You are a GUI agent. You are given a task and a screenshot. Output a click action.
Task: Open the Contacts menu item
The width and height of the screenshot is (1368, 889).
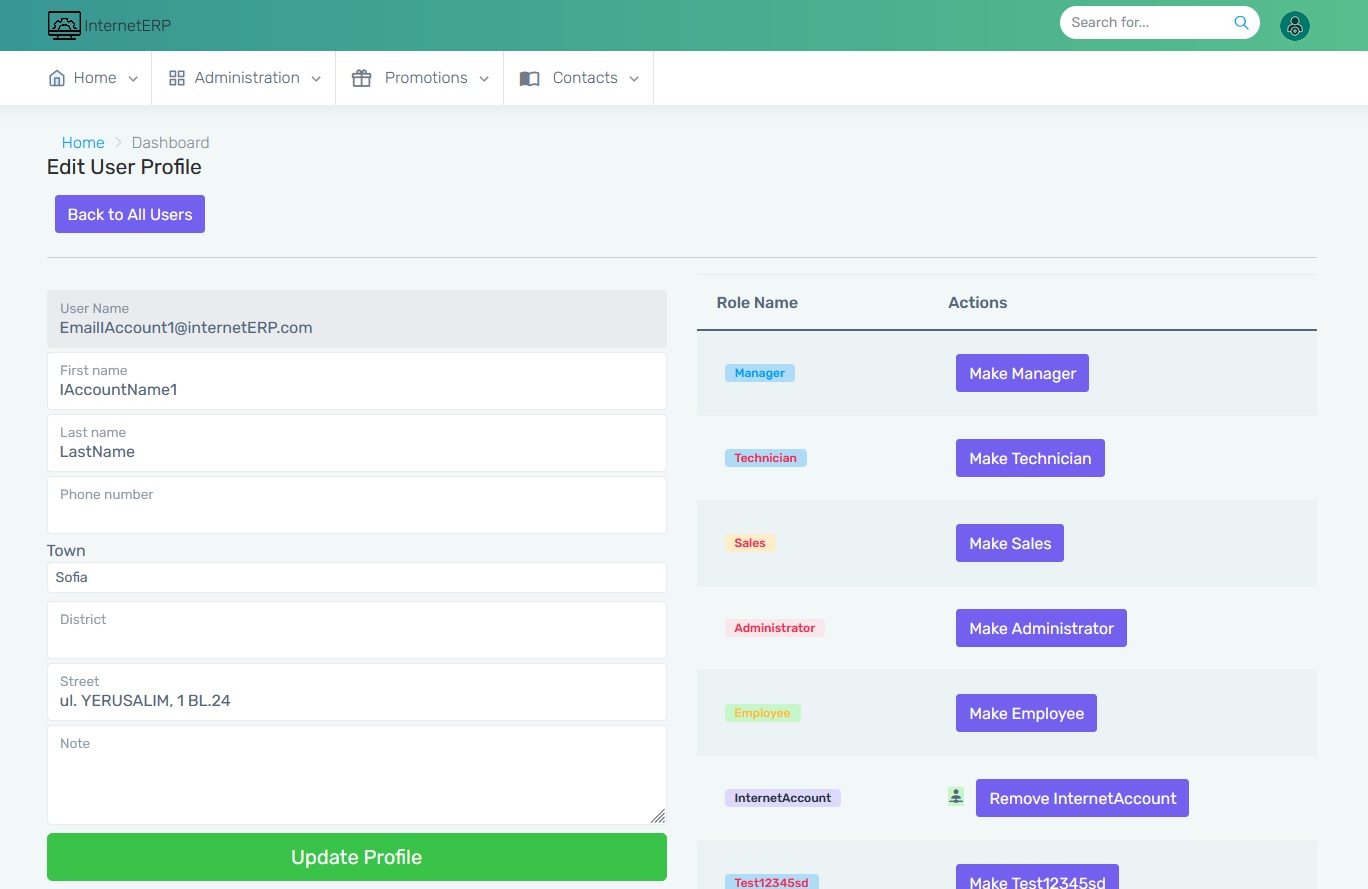(x=580, y=78)
